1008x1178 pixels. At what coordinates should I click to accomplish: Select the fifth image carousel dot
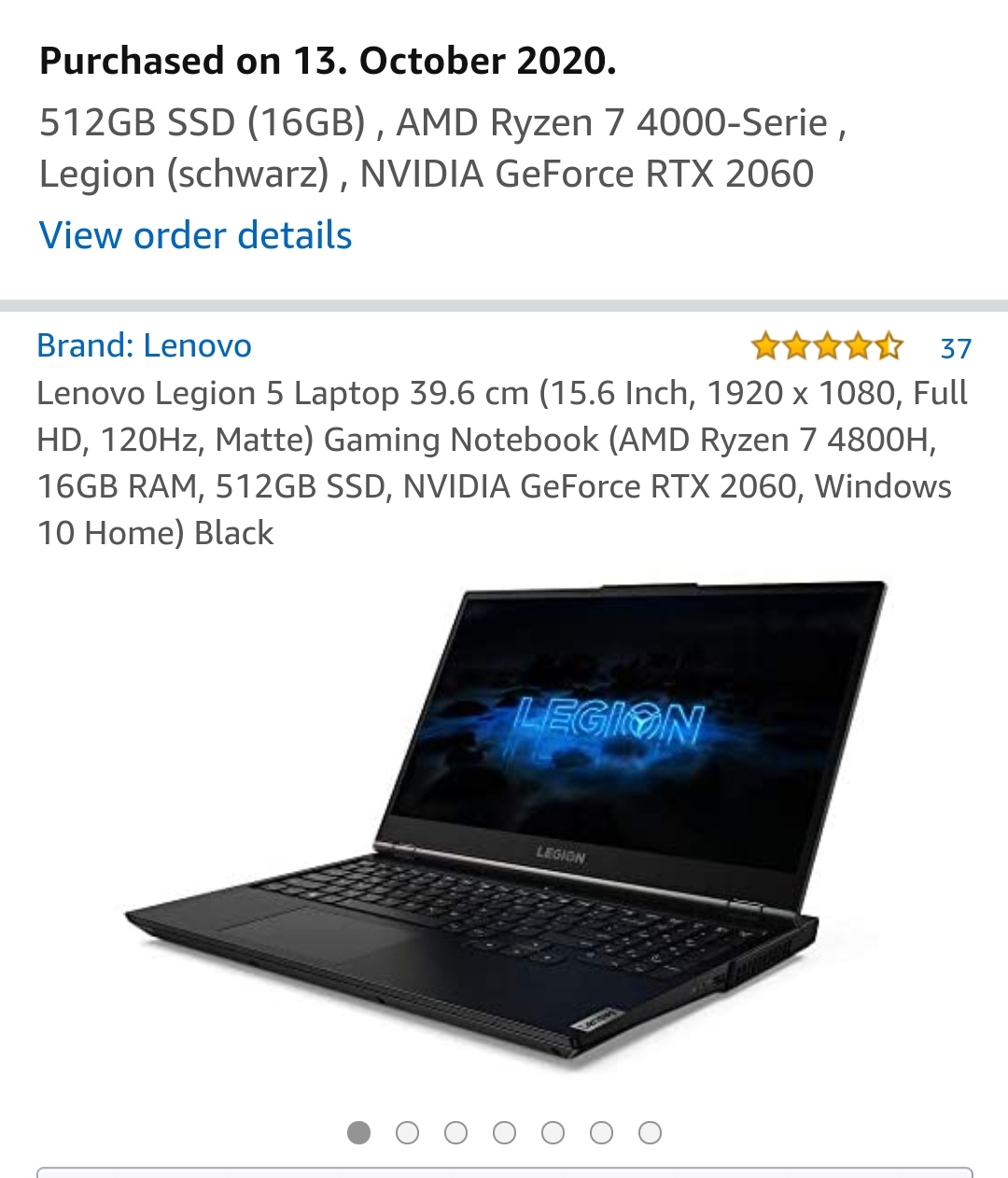pyautogui.click(x=553, y=1132)
